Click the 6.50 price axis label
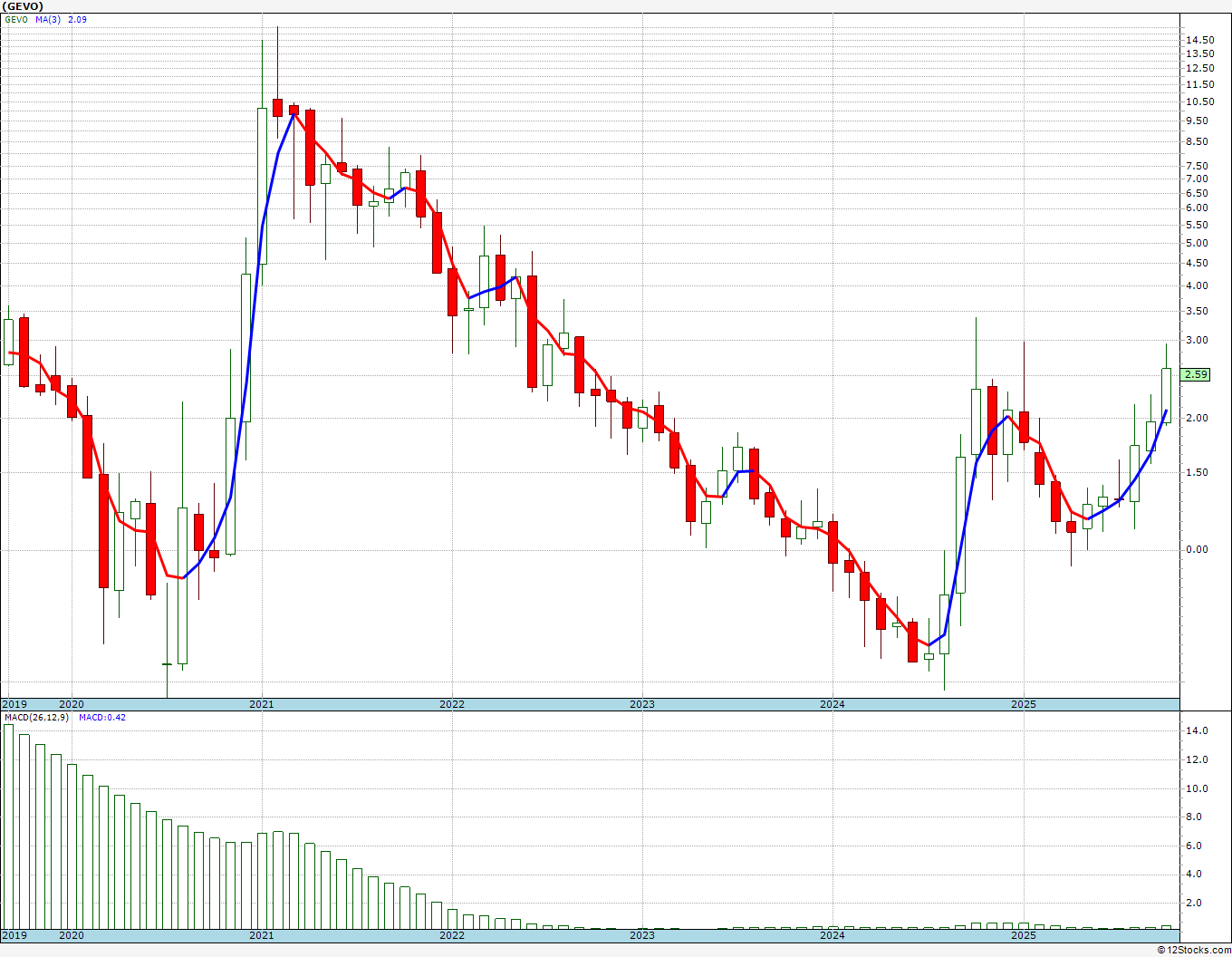1232x957 pixels. point(1197,193)
